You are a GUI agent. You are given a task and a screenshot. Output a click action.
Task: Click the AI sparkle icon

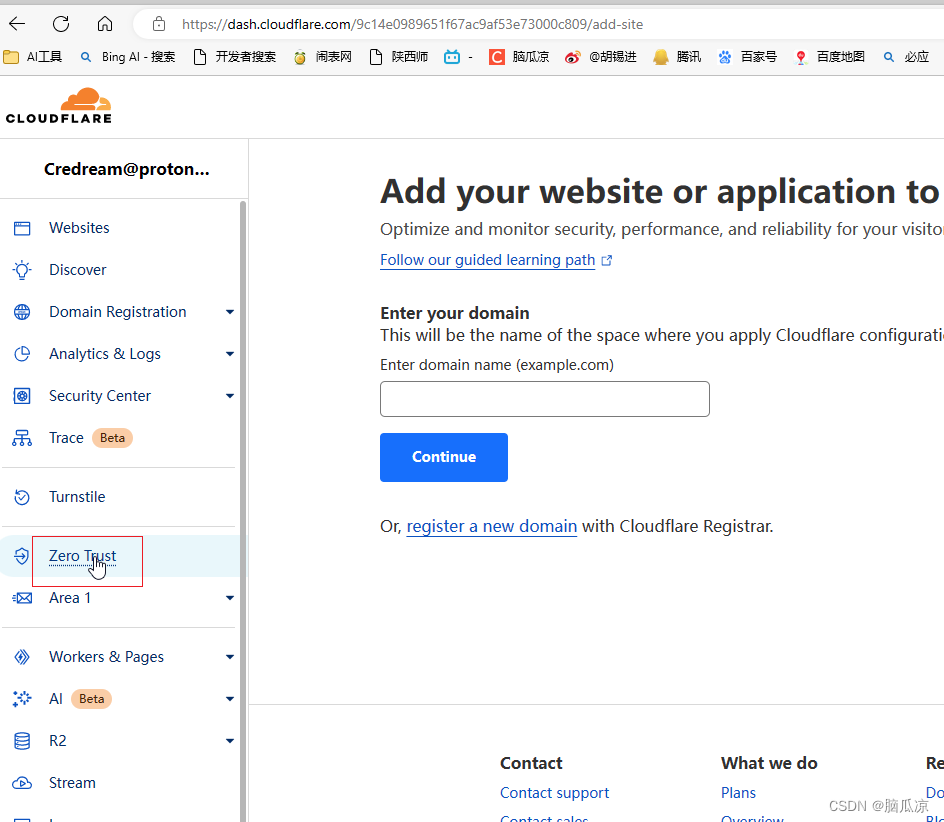coord(22,699)
